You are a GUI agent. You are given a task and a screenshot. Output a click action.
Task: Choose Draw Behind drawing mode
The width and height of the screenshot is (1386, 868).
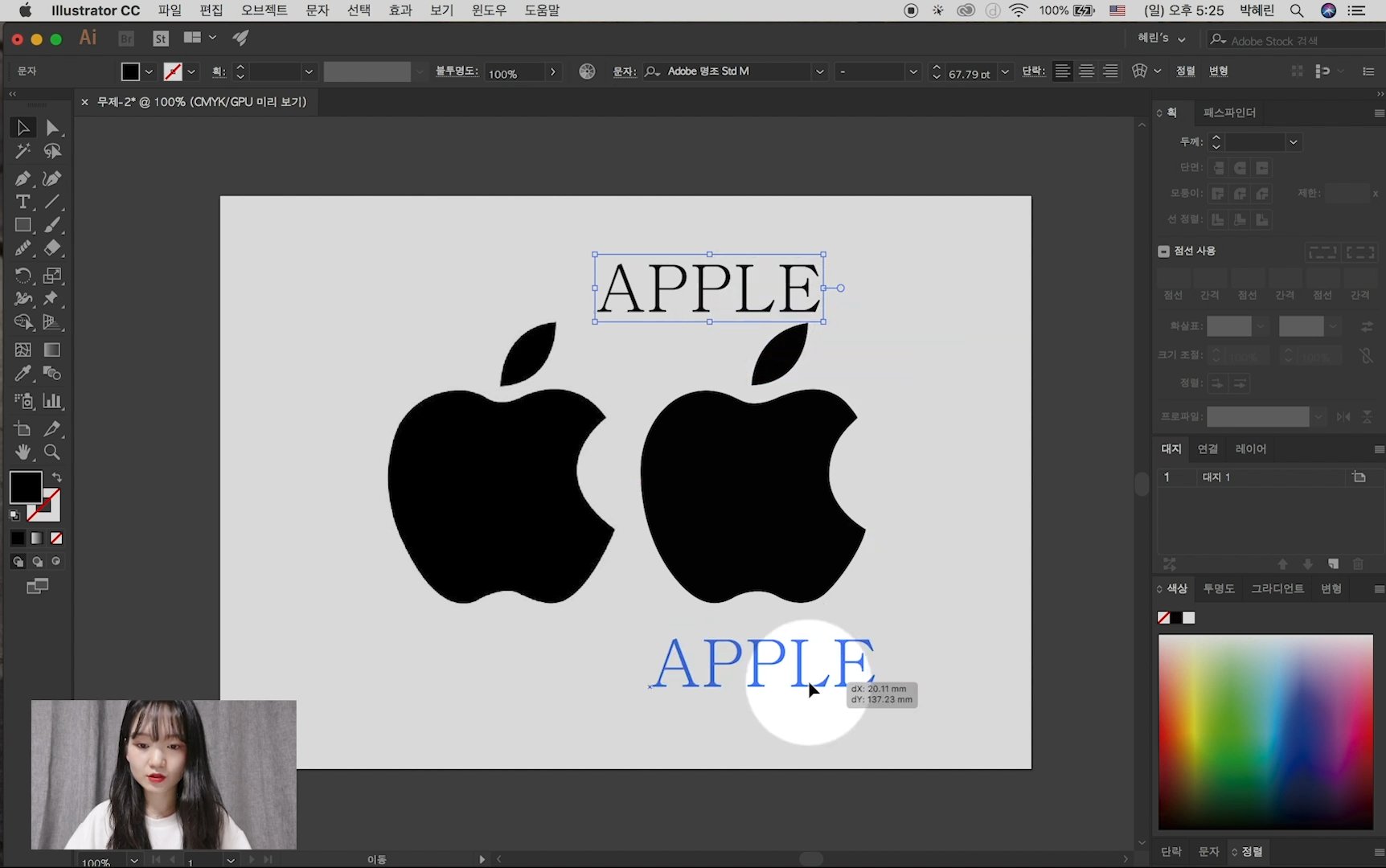(x=37, y=562)
